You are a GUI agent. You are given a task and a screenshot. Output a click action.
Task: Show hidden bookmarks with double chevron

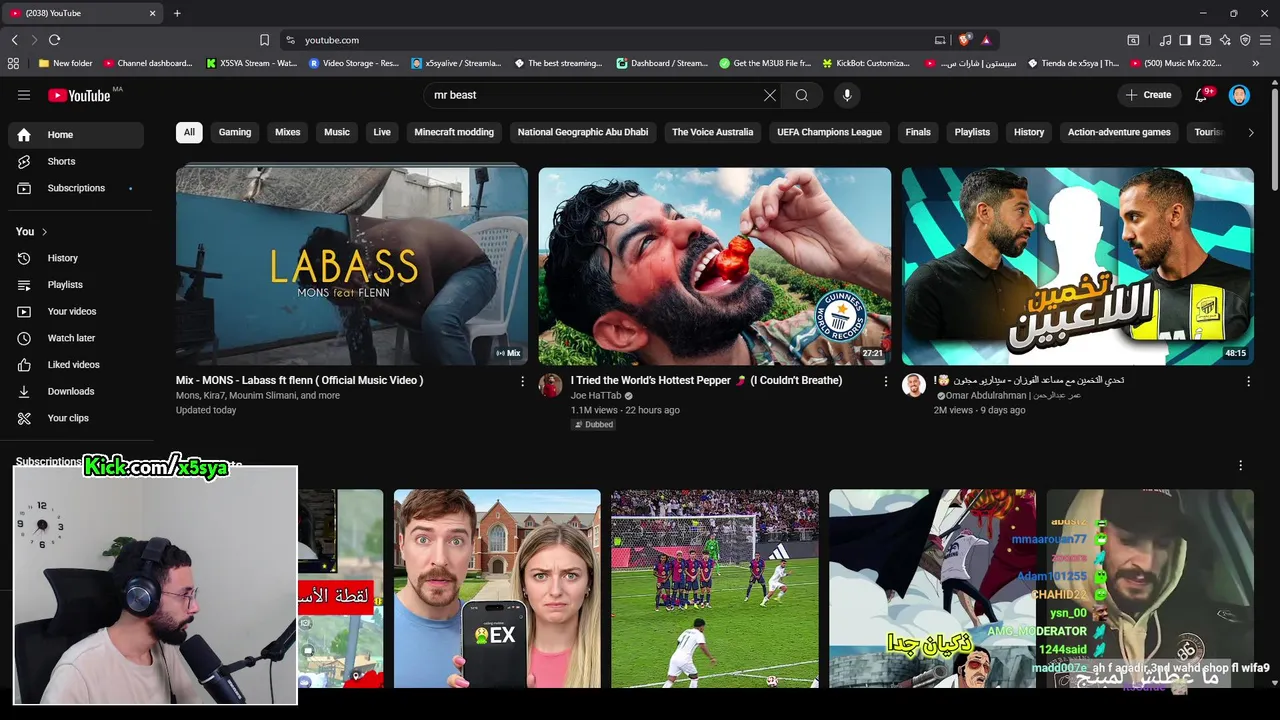pos(1256,63)
